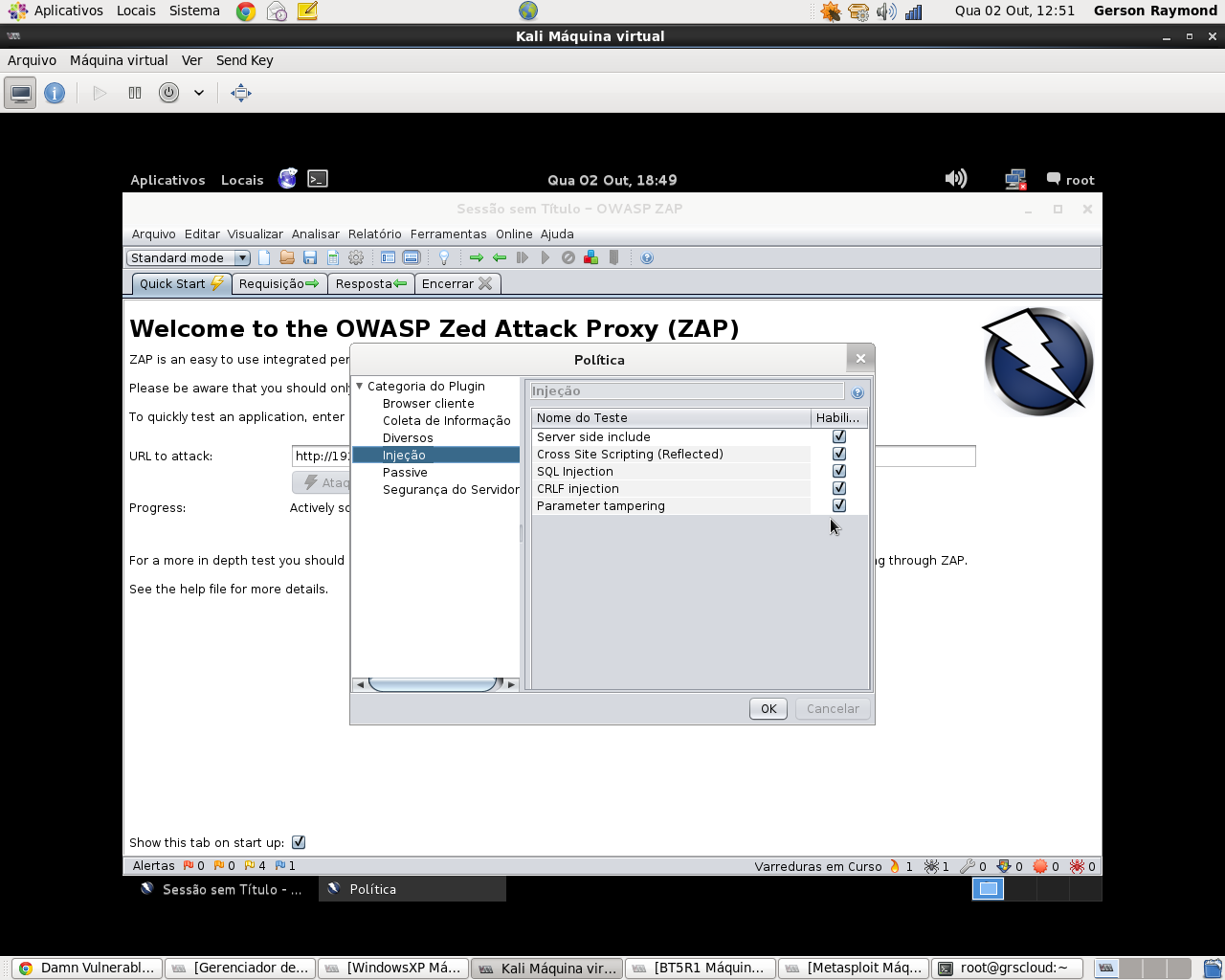Image resolution: width=1225 pixels, height=980 pixels.
Task: Click Chrome icon in host top panel
Action: [246, 11]
